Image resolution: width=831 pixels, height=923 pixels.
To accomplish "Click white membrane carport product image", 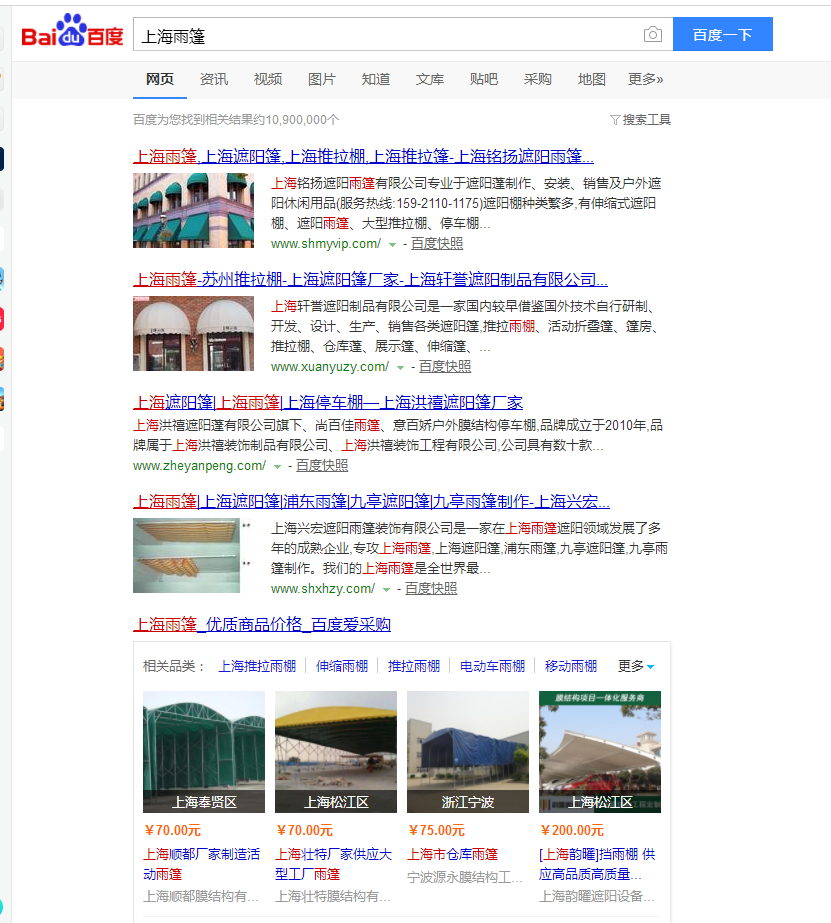I will 600,752.
